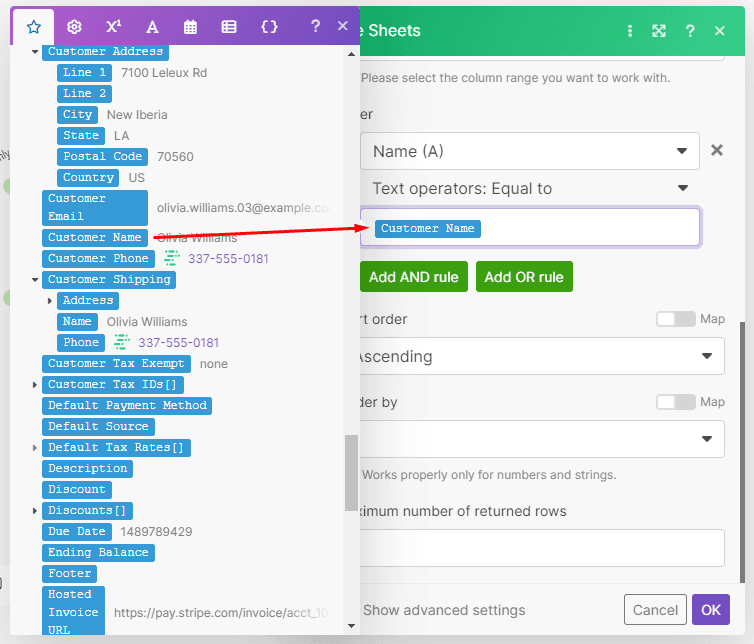Open date and time functions tab
This screenshot has width=754, height=644.
point(190,27)
